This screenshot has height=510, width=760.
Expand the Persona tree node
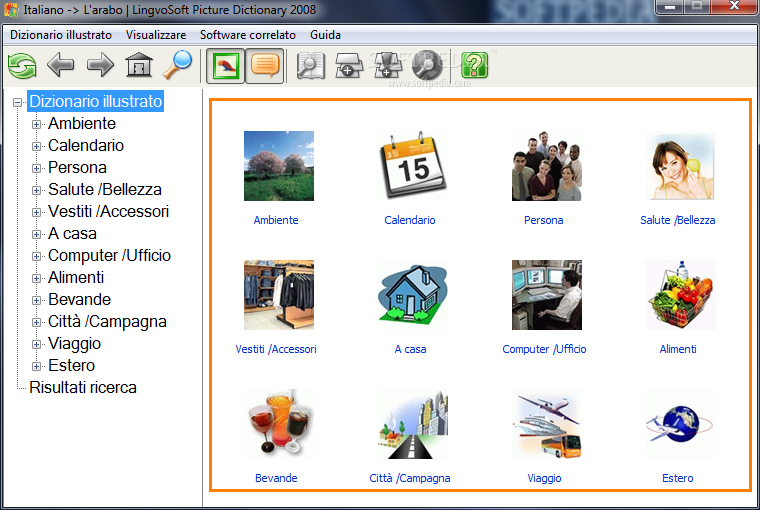pos(36,168)
